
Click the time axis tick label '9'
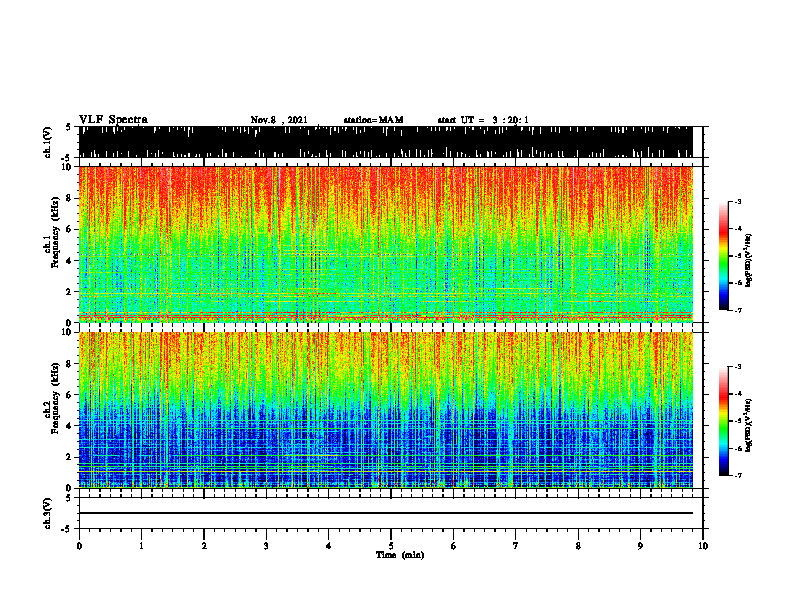pyautogui.click(x=640, y=546)
